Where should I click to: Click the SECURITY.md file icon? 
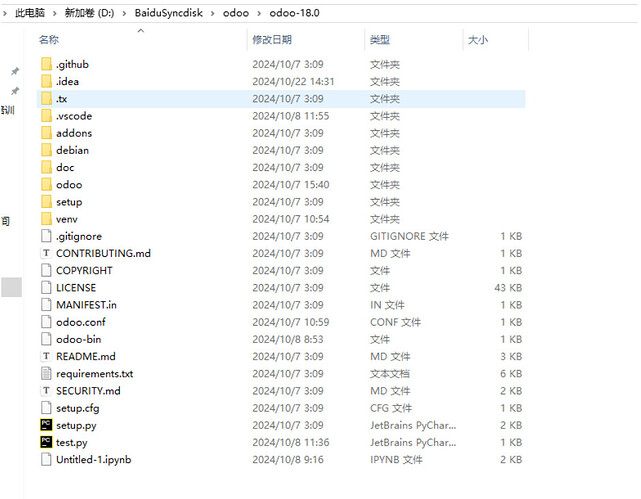46,390
